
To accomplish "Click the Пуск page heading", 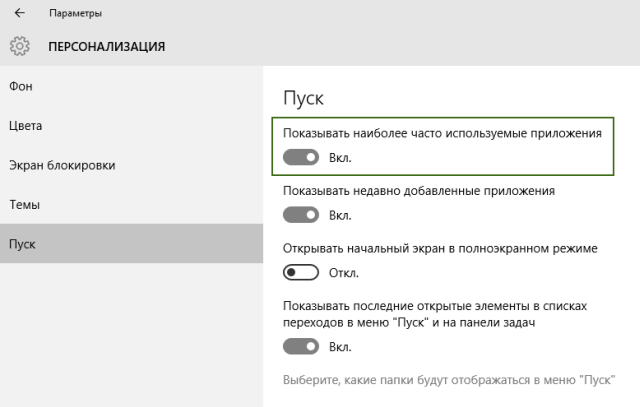I will (303, 98).
